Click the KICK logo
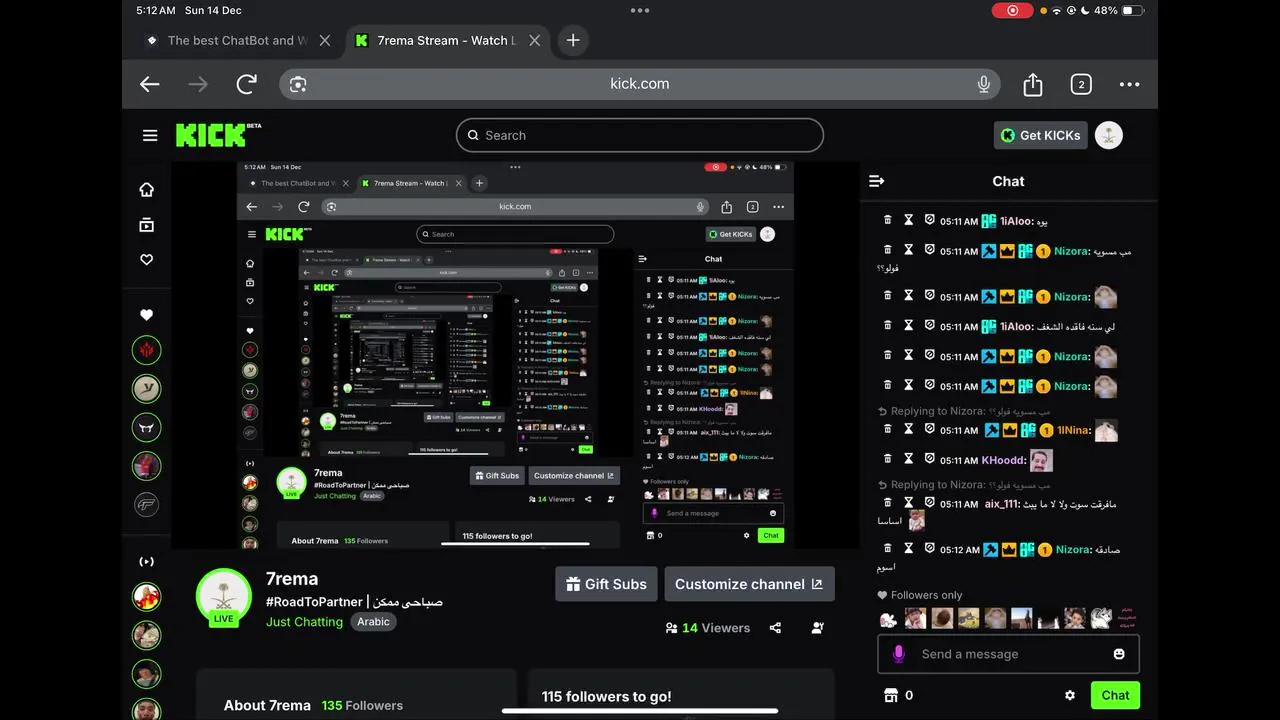1280x720 pixels. click(x=218, y=135)
